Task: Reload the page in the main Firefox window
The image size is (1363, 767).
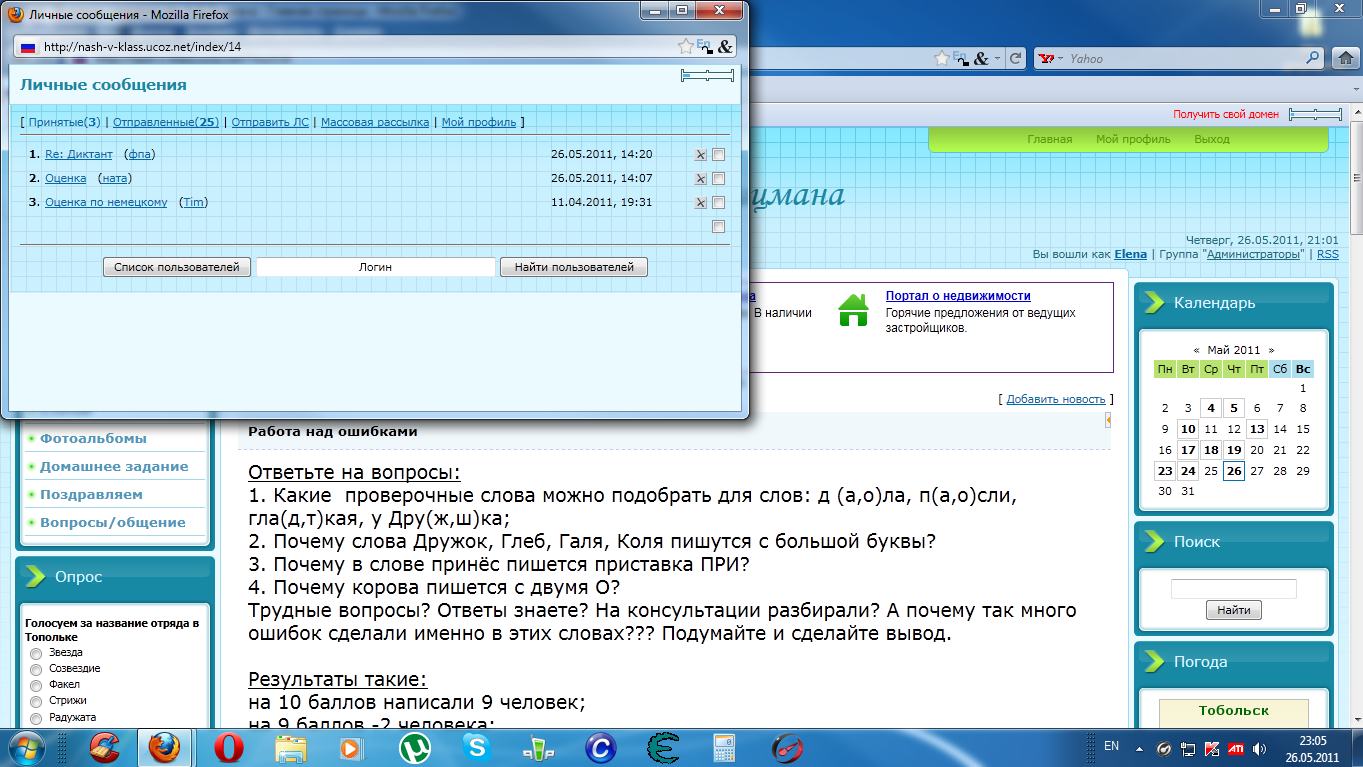Action: coord(1015,58)
